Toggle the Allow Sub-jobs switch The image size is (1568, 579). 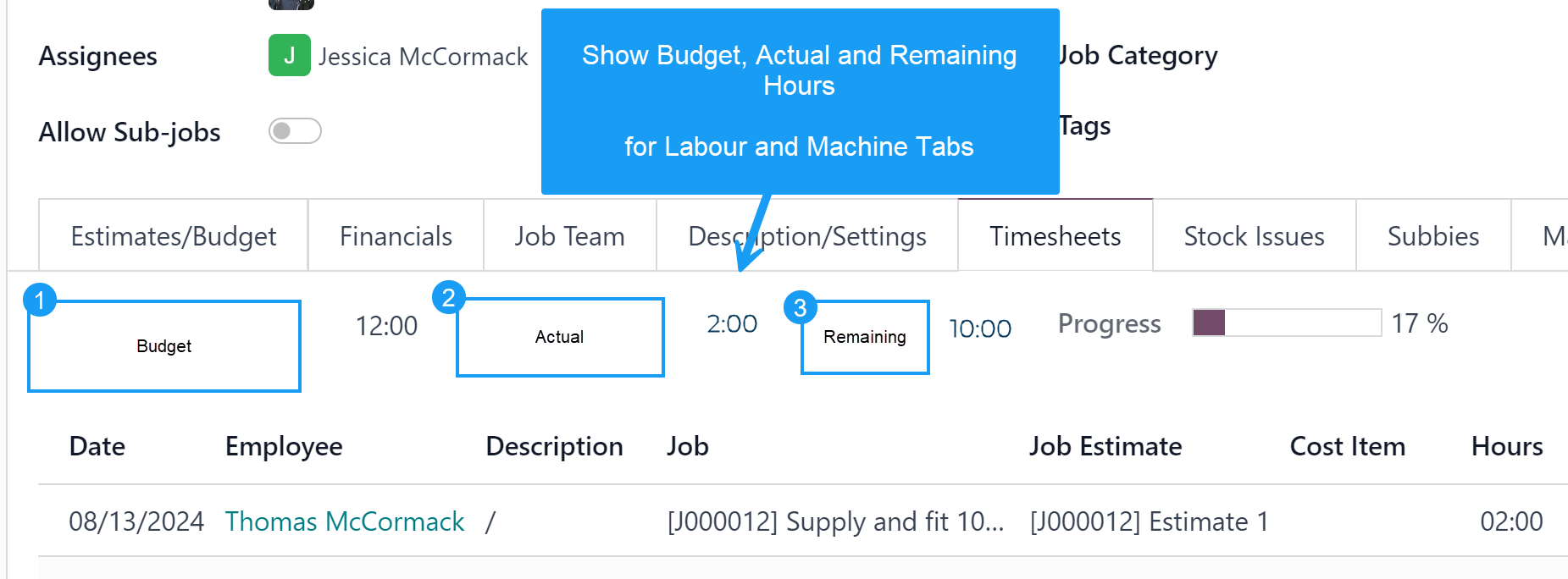pyautogui.click(x=295, y=131)
